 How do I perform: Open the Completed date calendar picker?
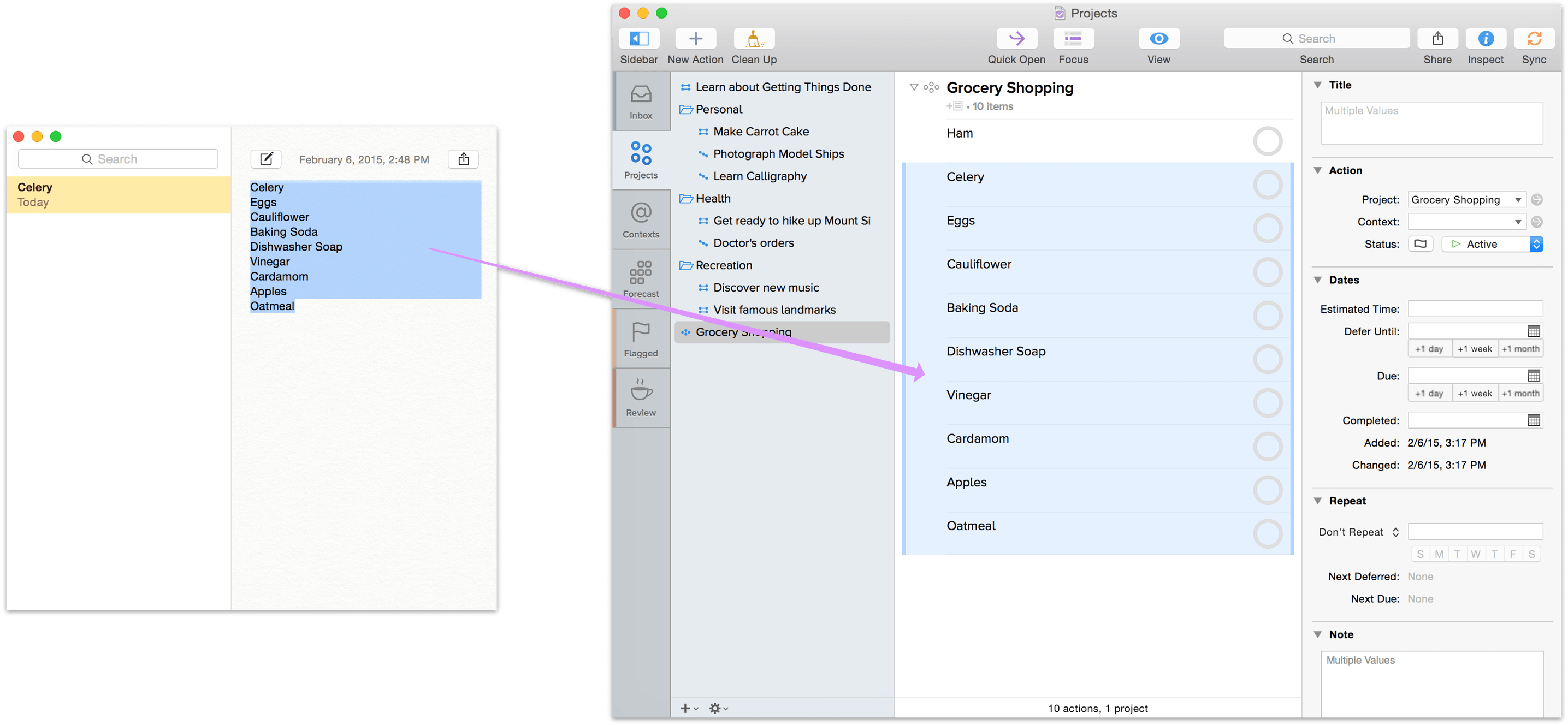[x=1533, y=421]
